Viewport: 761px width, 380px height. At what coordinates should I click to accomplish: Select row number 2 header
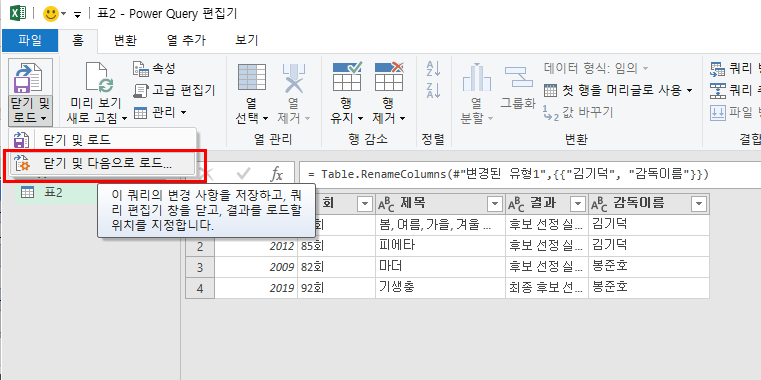[200, 247]
